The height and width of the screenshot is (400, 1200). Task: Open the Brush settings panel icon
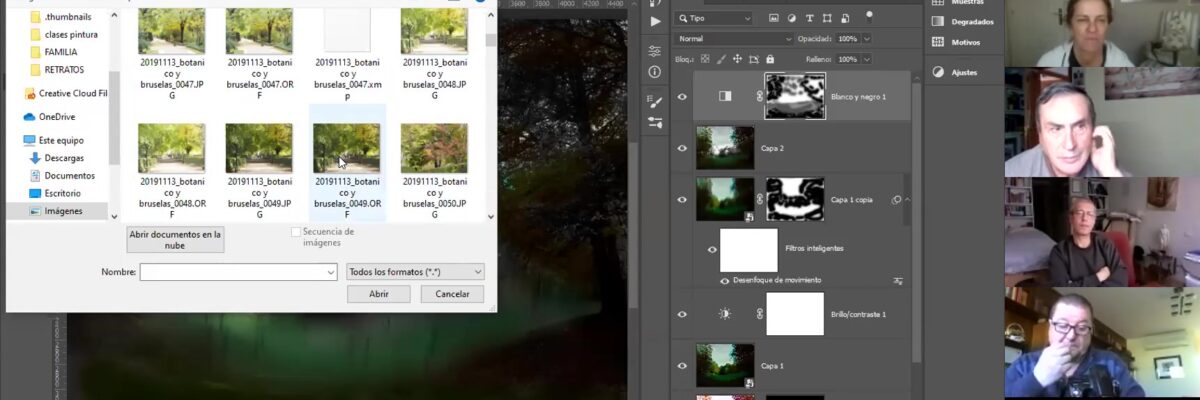655,101
